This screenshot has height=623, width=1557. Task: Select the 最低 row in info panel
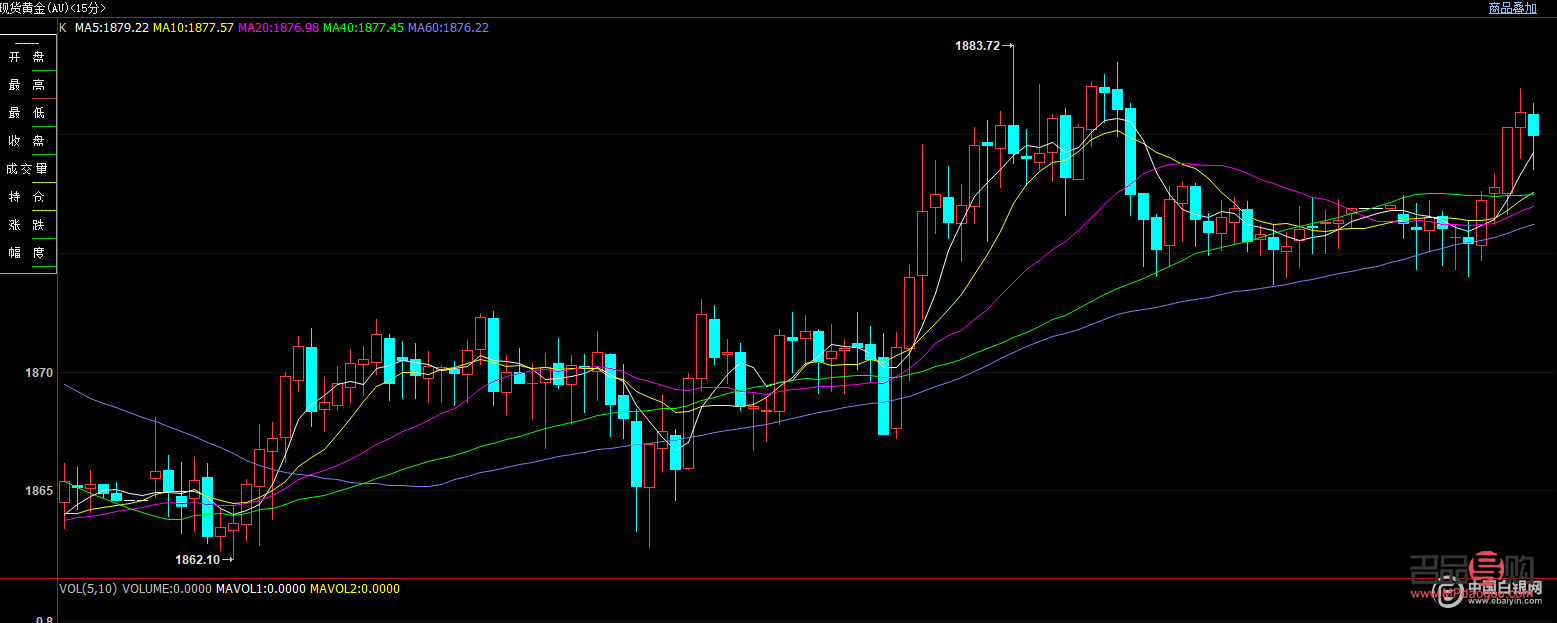(x=27, y=113)
